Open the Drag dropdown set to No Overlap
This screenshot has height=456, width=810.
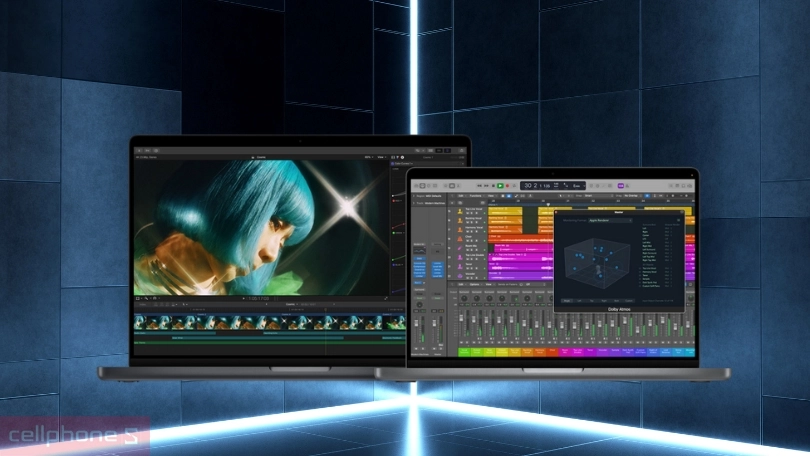(x=633, y=196)
